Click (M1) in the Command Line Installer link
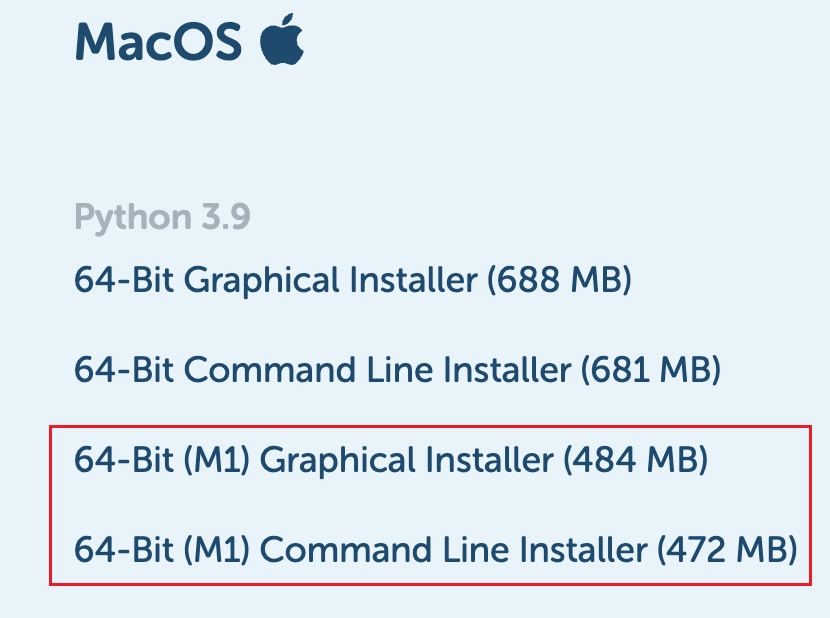Screen dimensions: 830x618 224,549
